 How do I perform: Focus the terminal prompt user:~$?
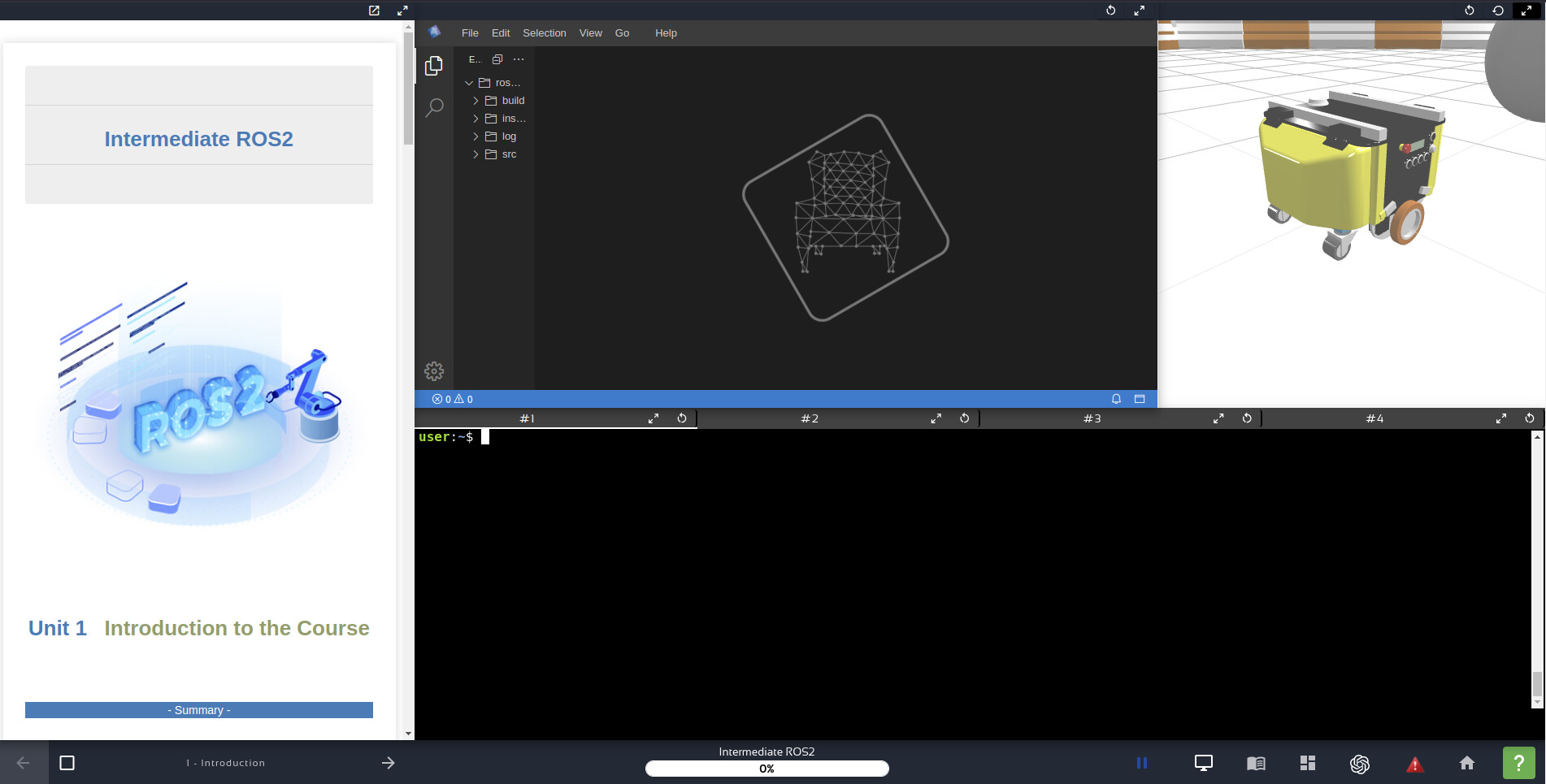tap(447, 437)
